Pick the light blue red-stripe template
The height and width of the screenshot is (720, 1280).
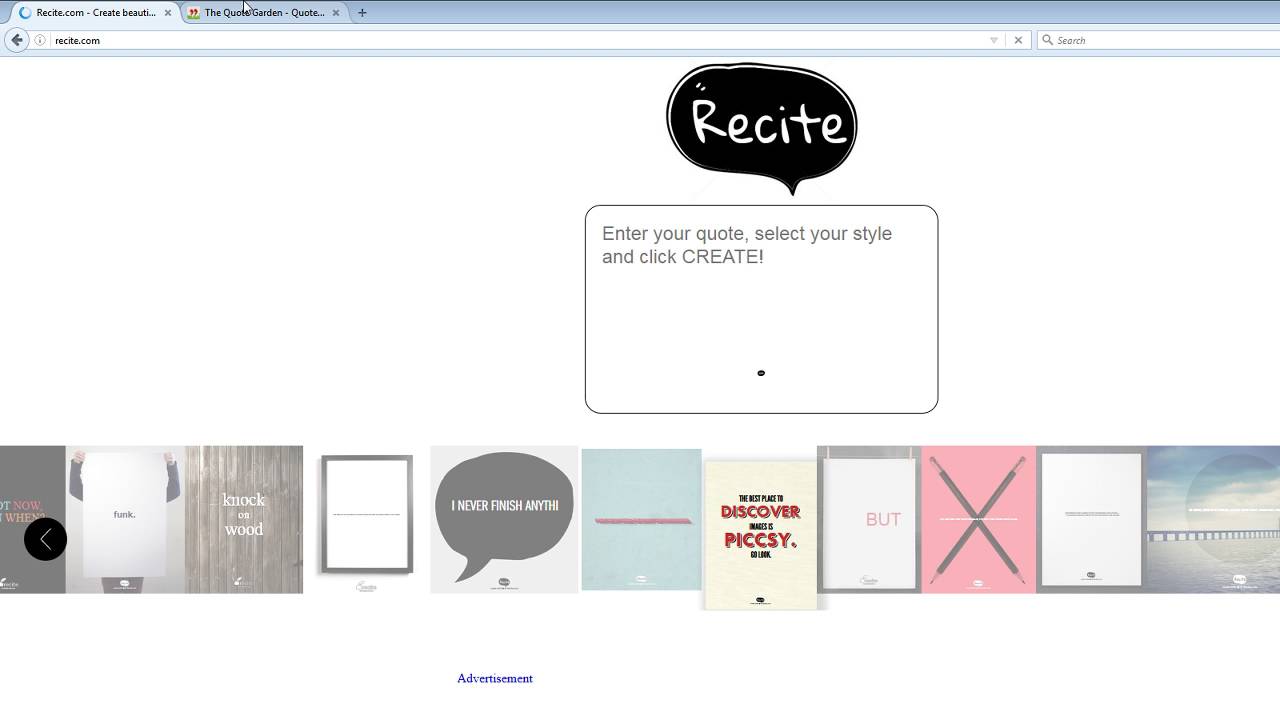pos(641,519)
